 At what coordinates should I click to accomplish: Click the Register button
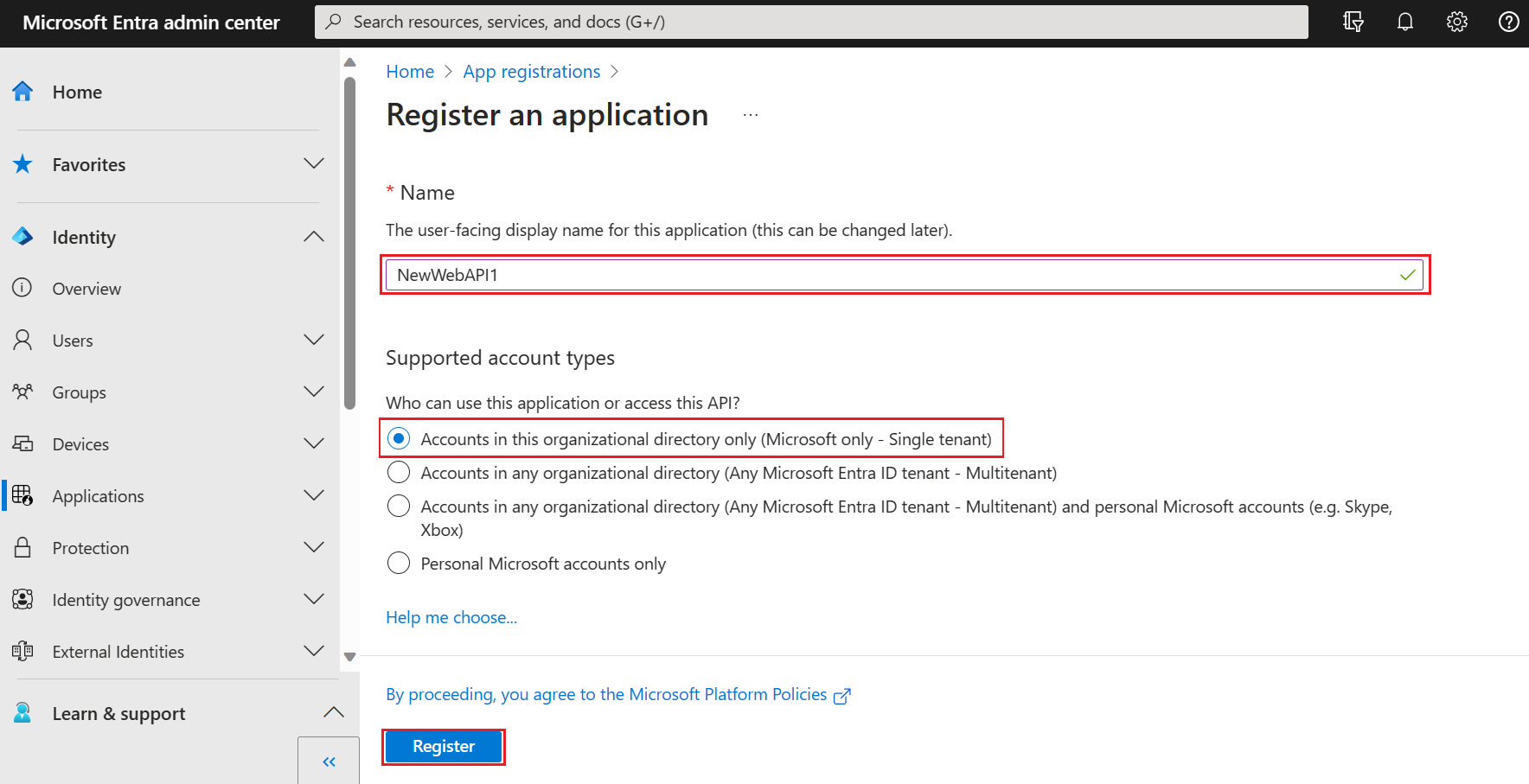pyautogui.click(x=444, y=747)
